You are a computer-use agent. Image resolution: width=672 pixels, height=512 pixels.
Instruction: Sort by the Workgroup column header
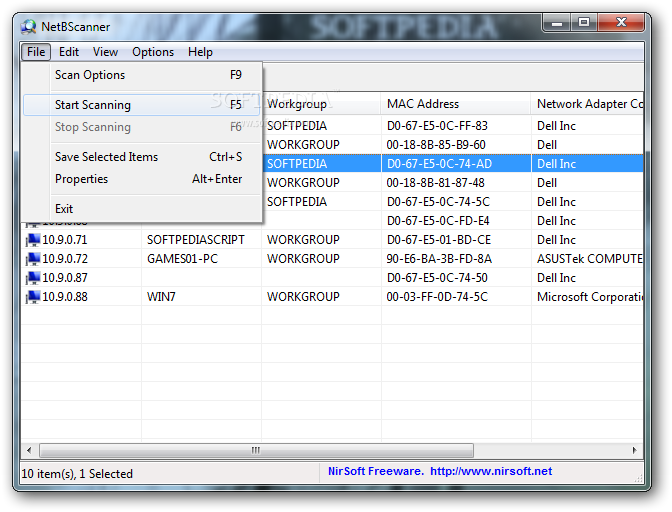[x=321, y=104]
